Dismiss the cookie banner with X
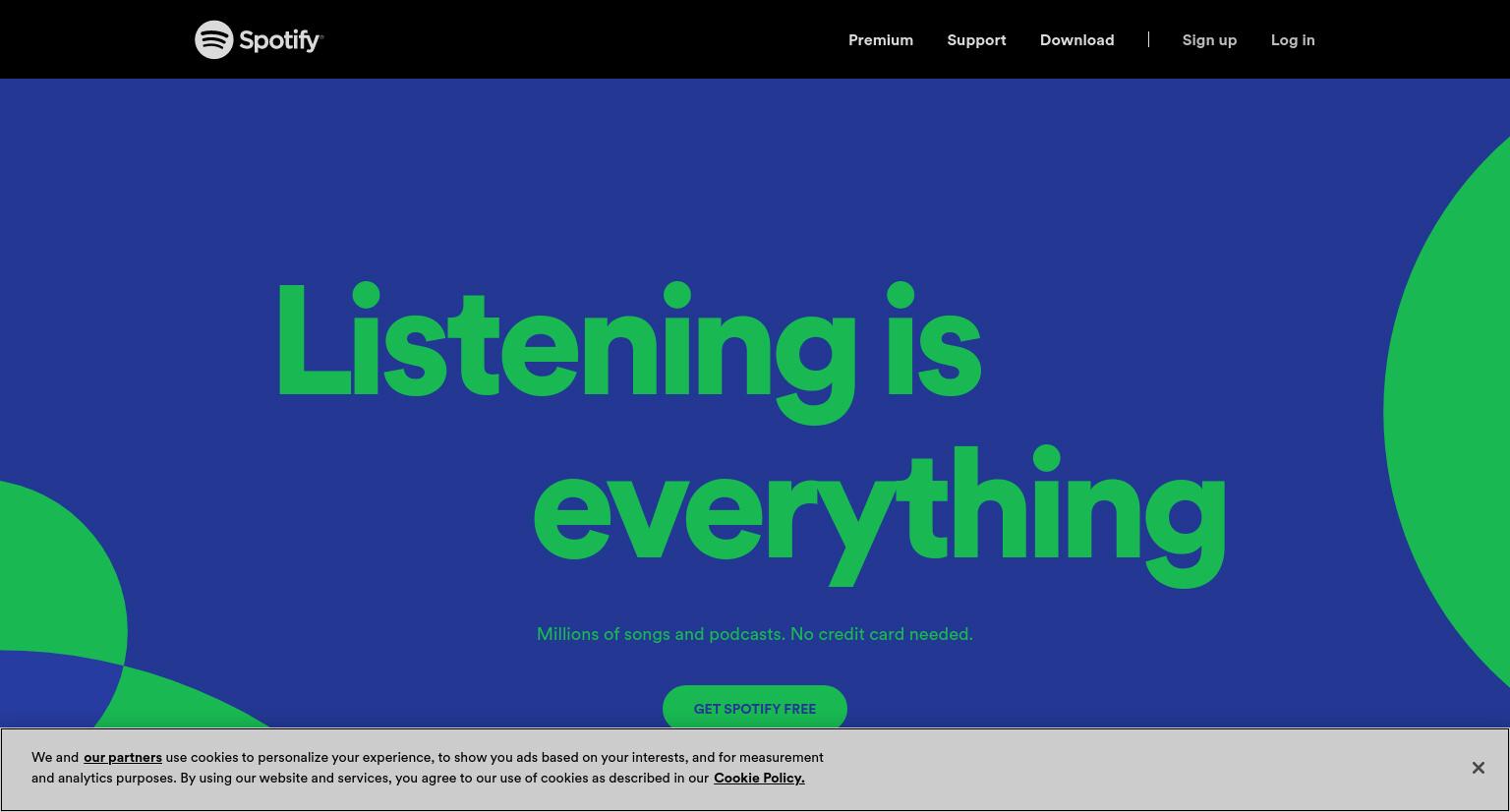Image resolution: width=1510 pixels, height=812 pixels. 1478,768
